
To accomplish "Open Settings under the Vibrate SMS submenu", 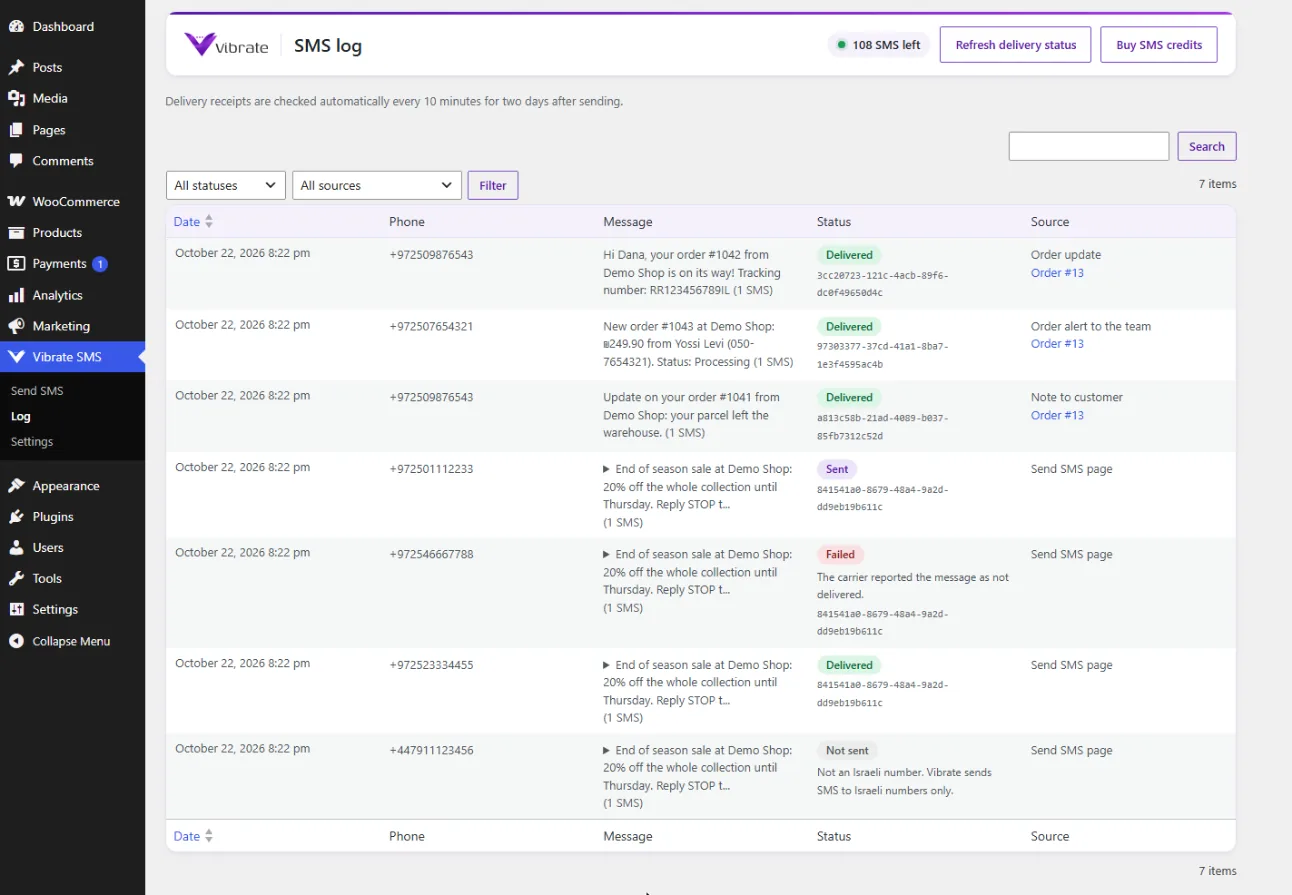I will pos(32,442).
